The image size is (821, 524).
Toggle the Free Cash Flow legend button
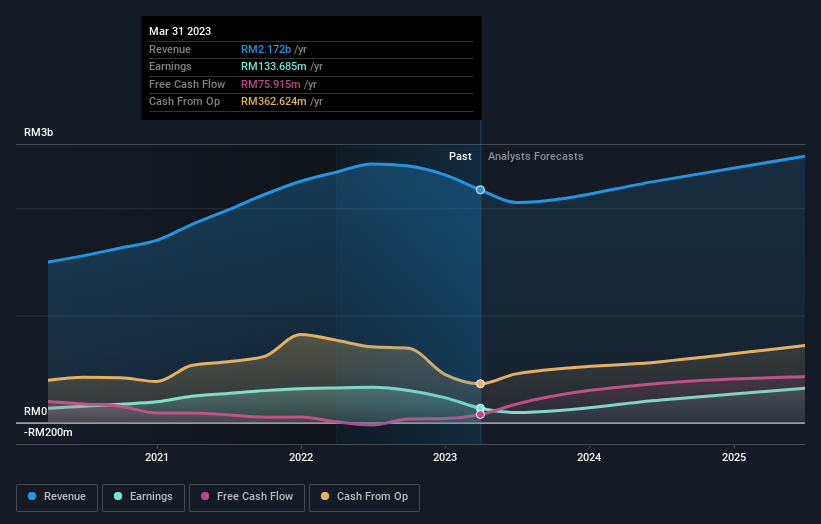[247, 497]
